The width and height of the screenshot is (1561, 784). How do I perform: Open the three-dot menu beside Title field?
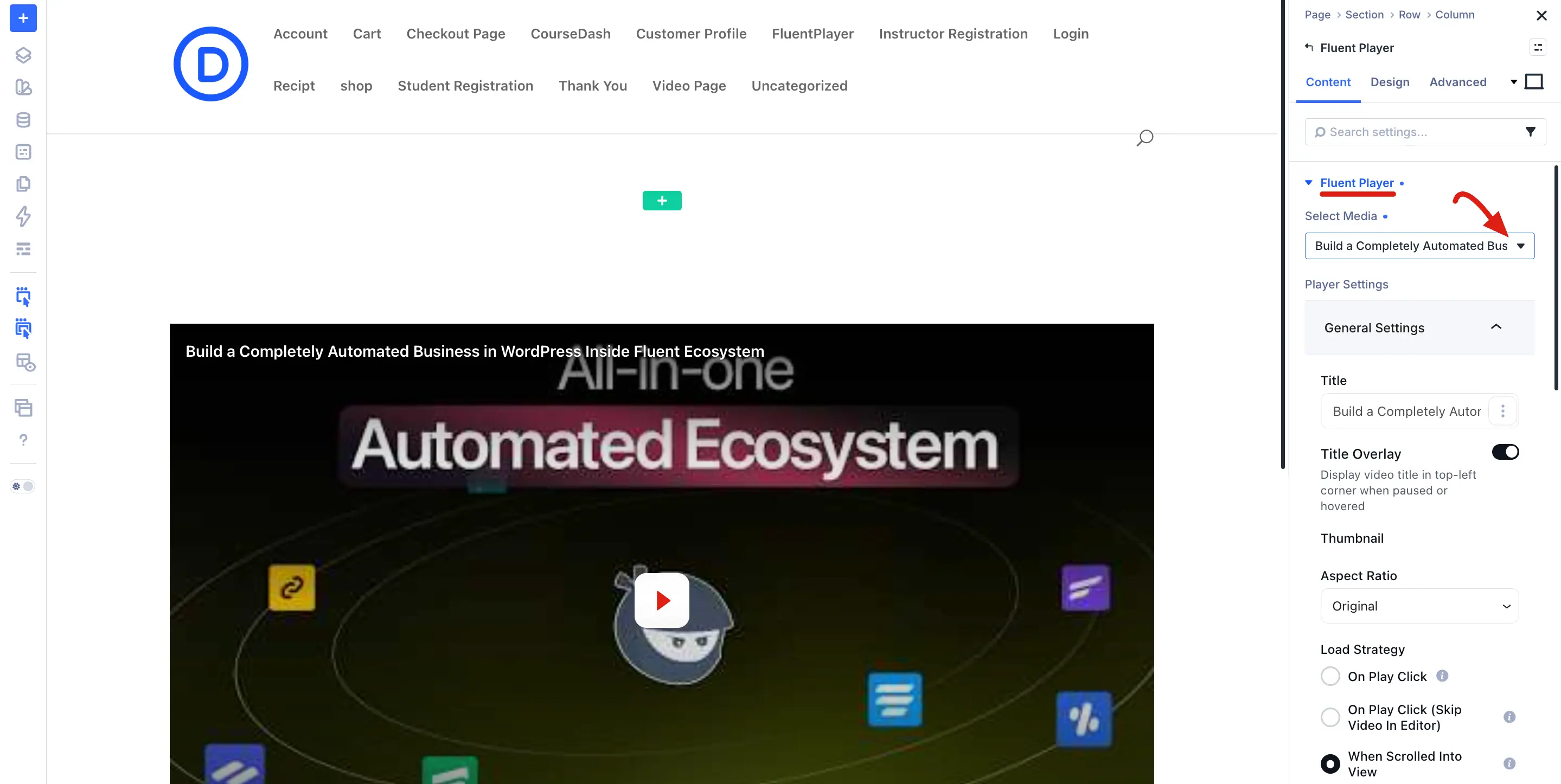coord(1503,412)
